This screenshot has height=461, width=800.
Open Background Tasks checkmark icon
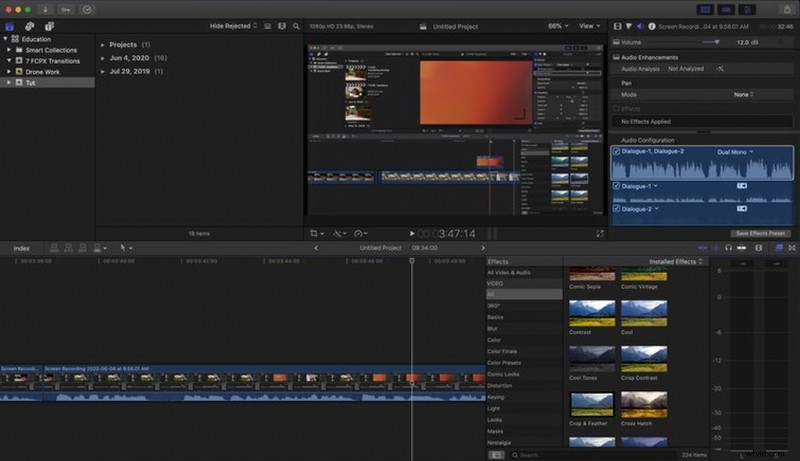(x=87, y=10)
